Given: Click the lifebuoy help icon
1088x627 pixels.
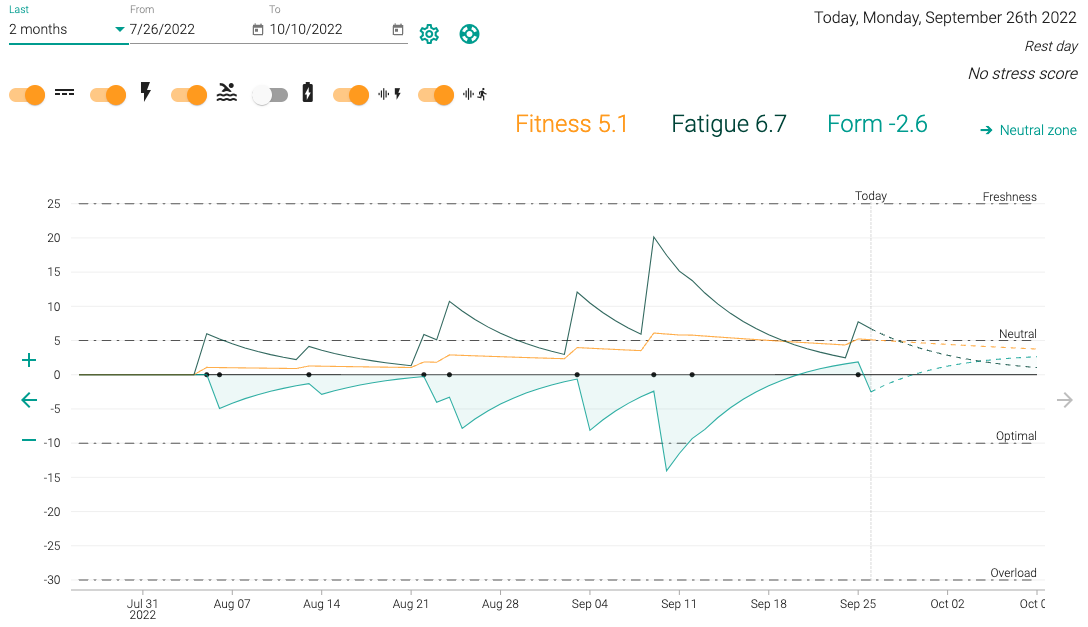Looking at the screenshot, I should tap(469, 34).
